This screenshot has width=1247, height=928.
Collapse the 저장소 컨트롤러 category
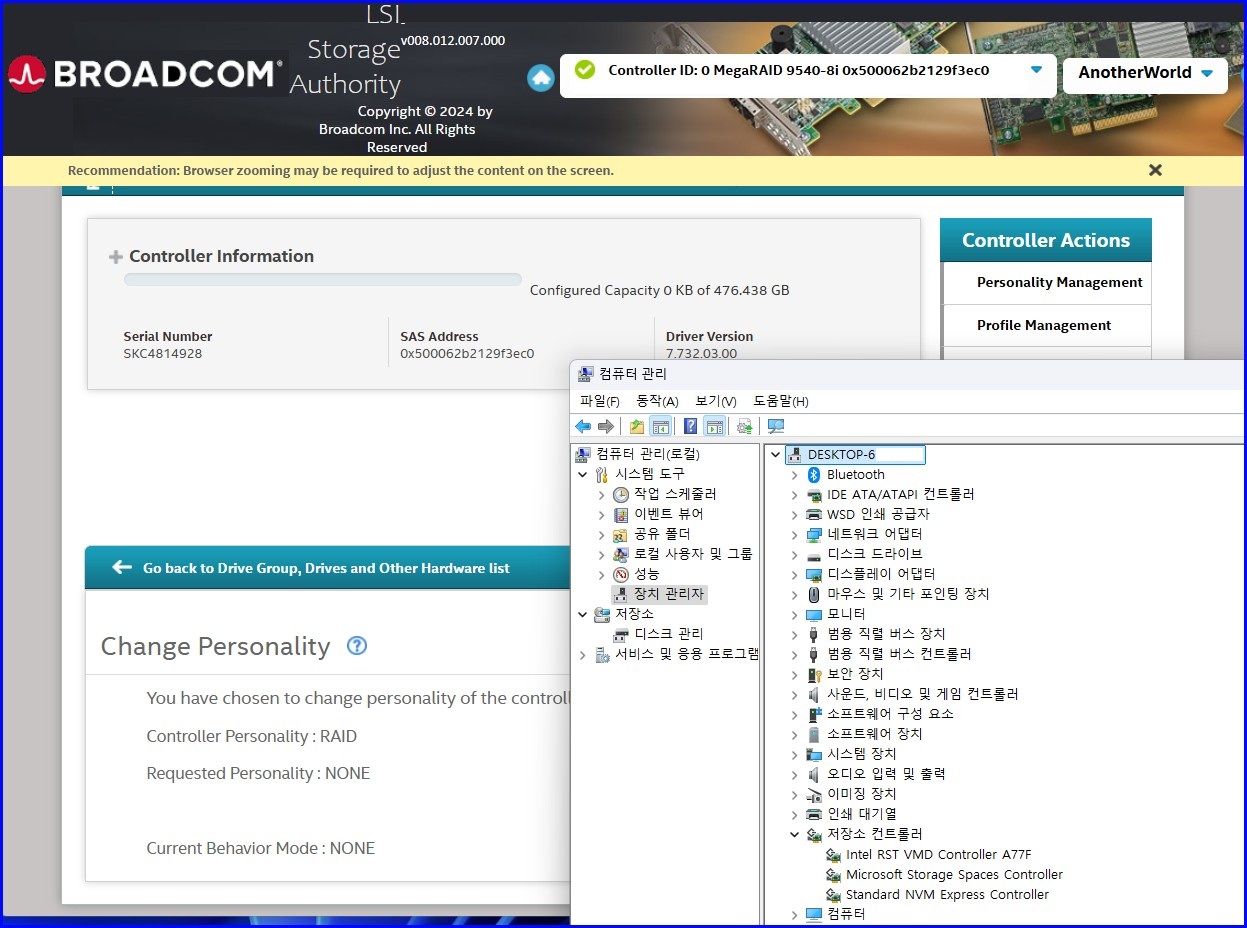(795, 834)
